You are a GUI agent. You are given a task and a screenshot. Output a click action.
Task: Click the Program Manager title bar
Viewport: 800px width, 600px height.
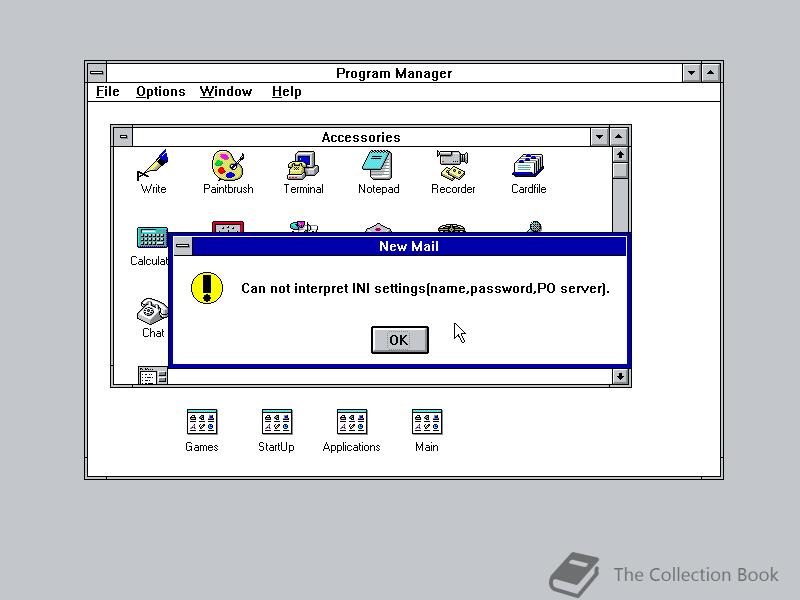point(394,73)
